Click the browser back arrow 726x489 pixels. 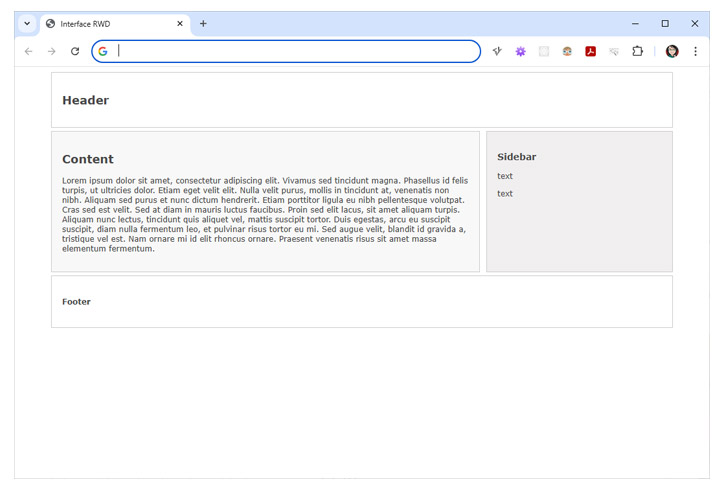click(x=28, y=51)
